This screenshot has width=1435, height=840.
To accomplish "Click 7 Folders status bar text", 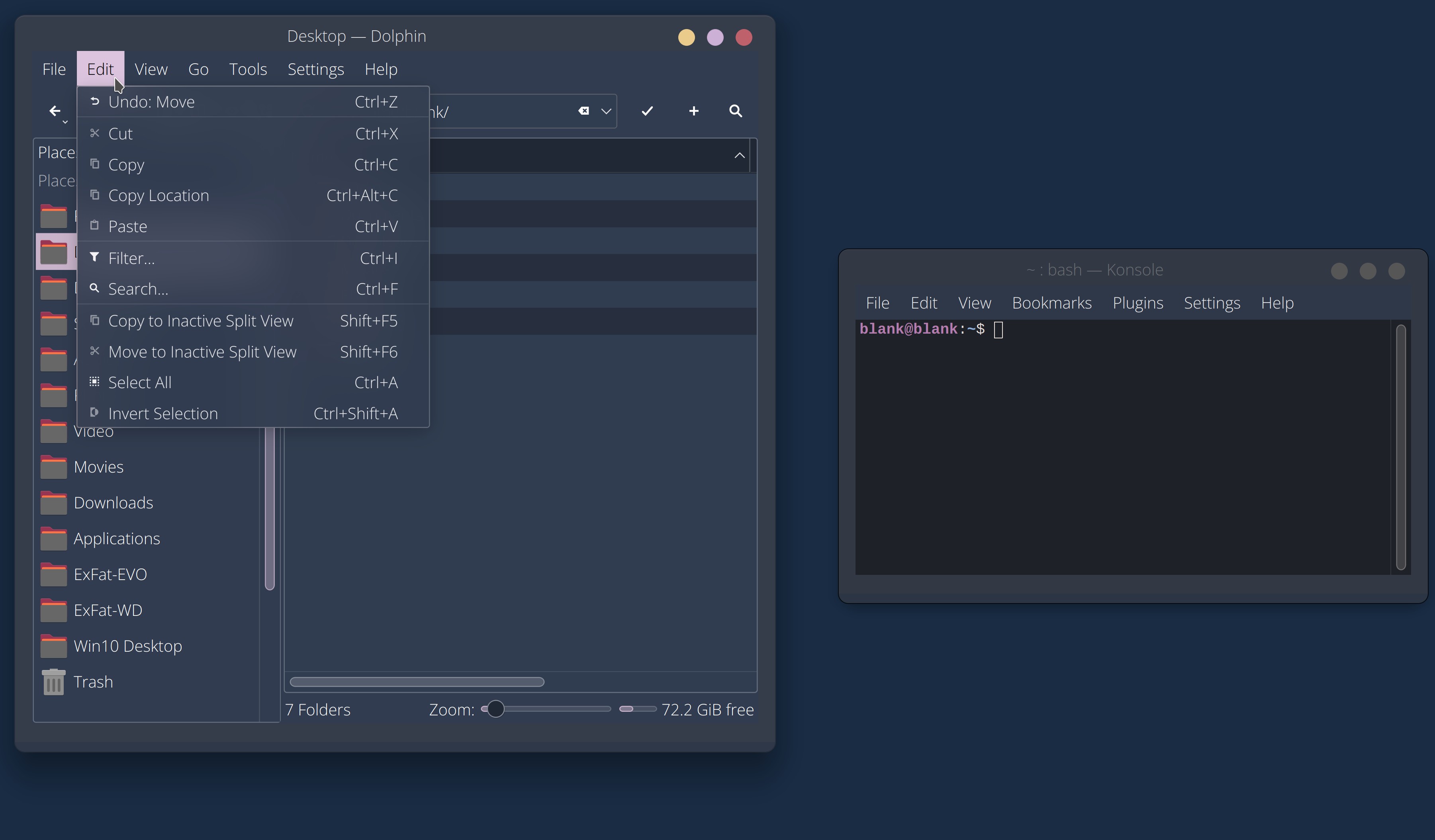I will [x=318, y=710].
